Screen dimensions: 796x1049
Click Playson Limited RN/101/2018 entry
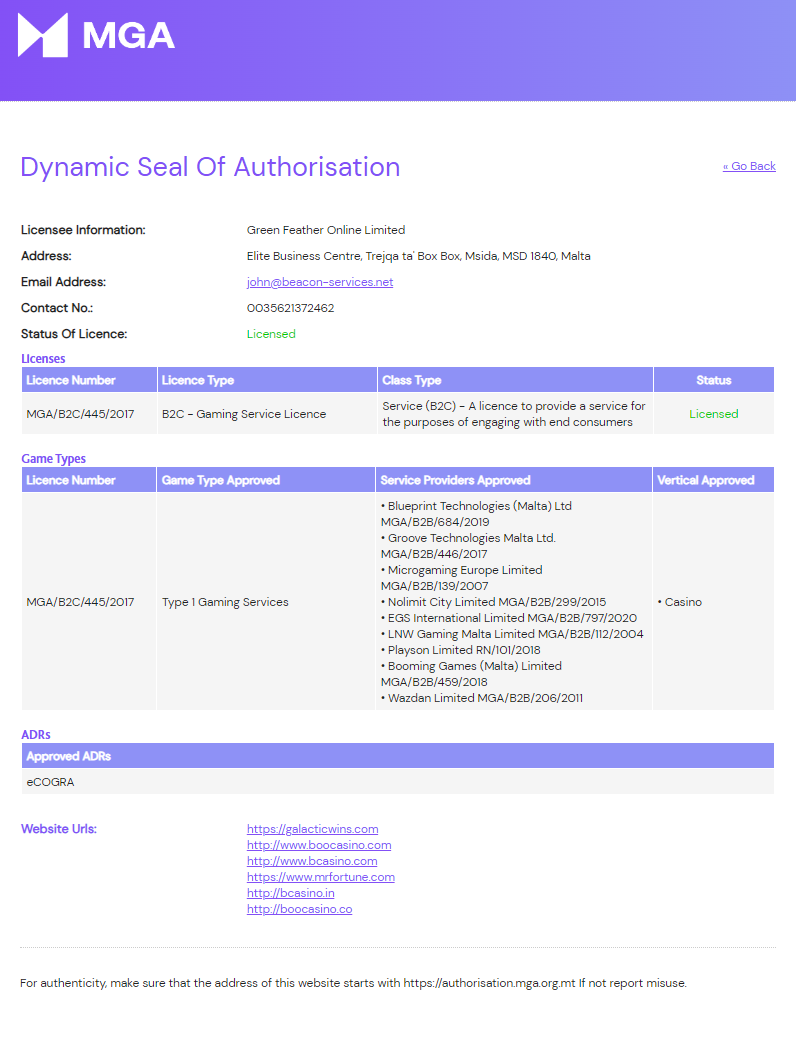[x=461, y=650]
